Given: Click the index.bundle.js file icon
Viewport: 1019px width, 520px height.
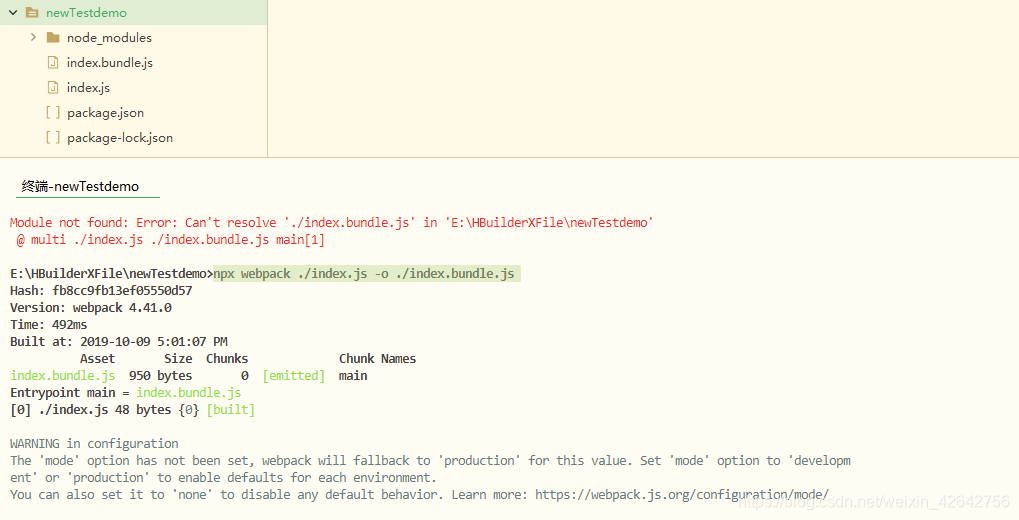Looking at the screenshot, I should coord(53,62).
